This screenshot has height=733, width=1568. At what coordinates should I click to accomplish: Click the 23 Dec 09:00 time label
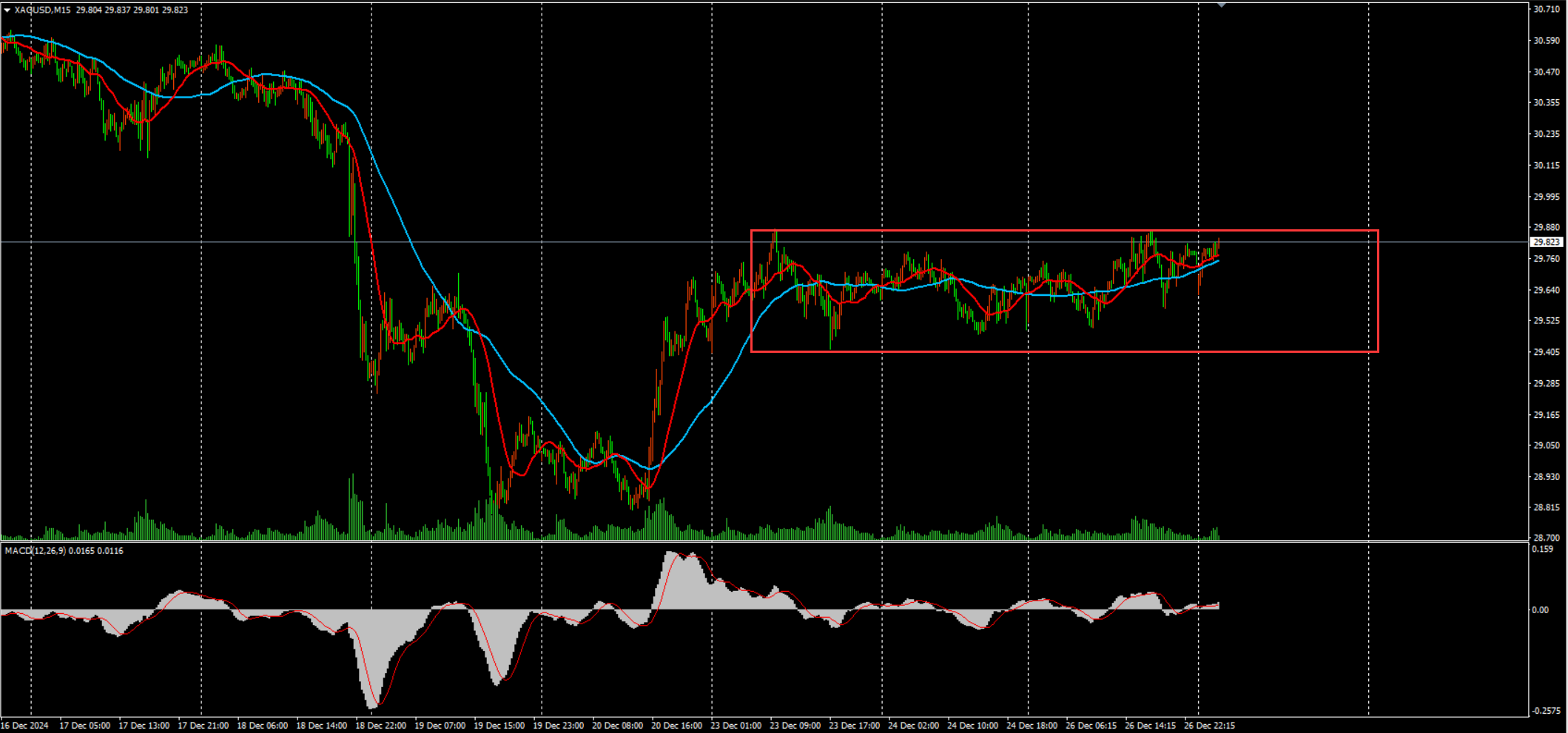coord(795,726)
